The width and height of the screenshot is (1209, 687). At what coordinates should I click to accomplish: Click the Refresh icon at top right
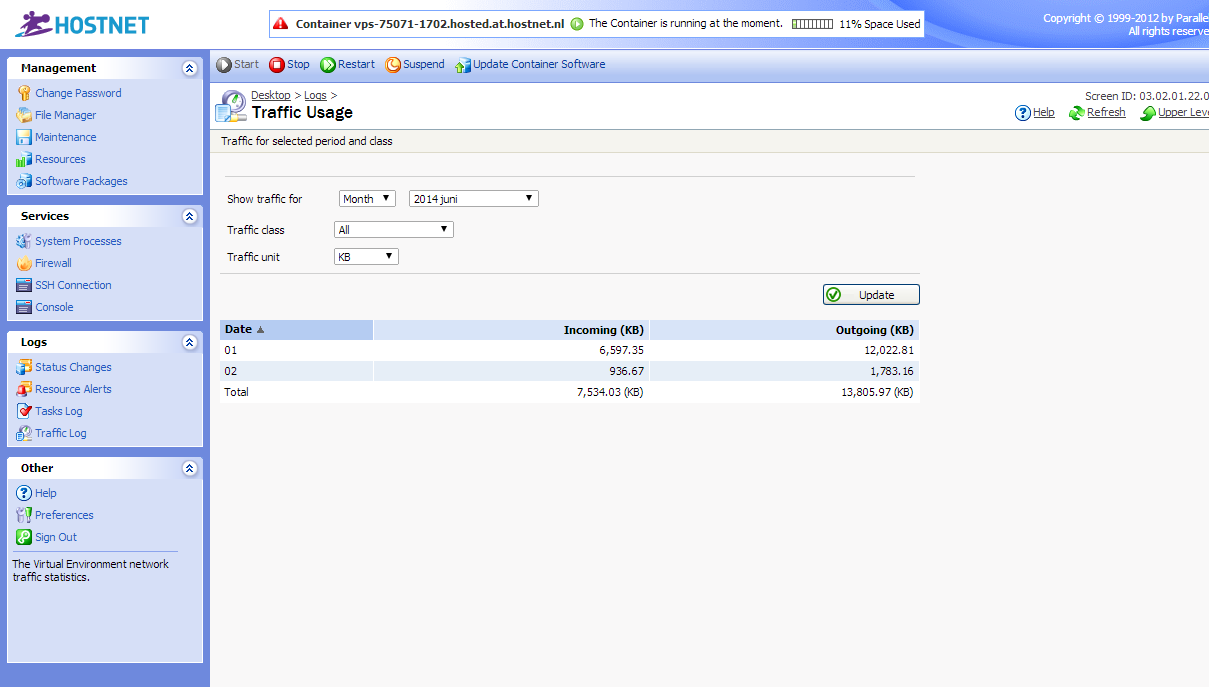[x=1076, y=113]
